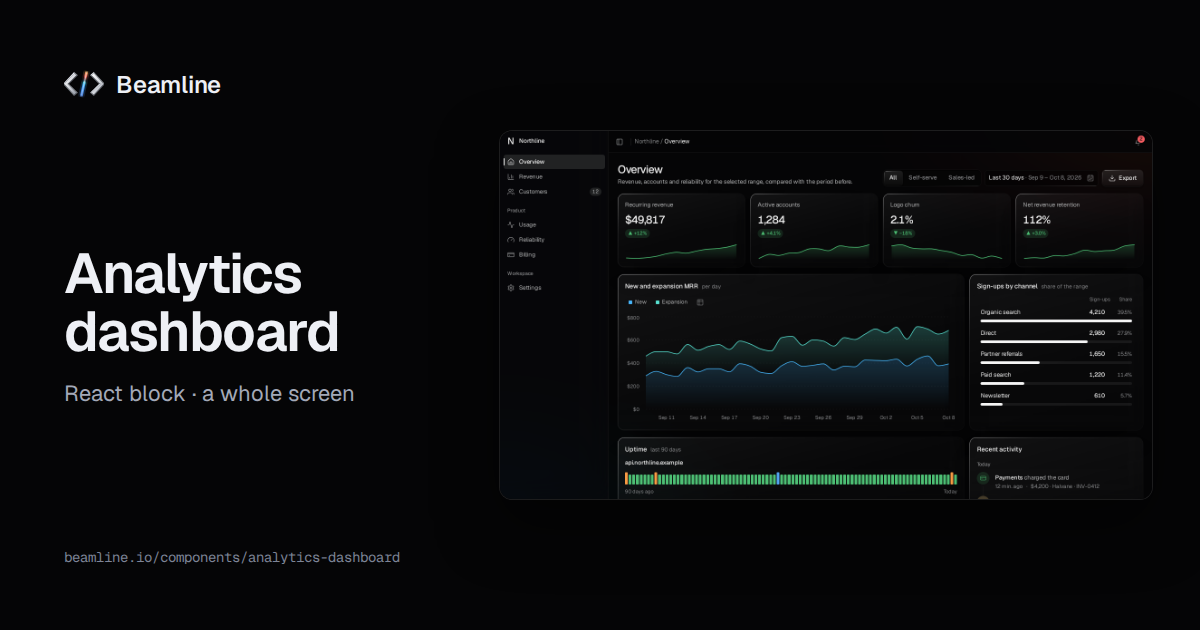1200x630 pixels.
Task: Click the Organic search share bar
Action: click(x=1056, y=320)
